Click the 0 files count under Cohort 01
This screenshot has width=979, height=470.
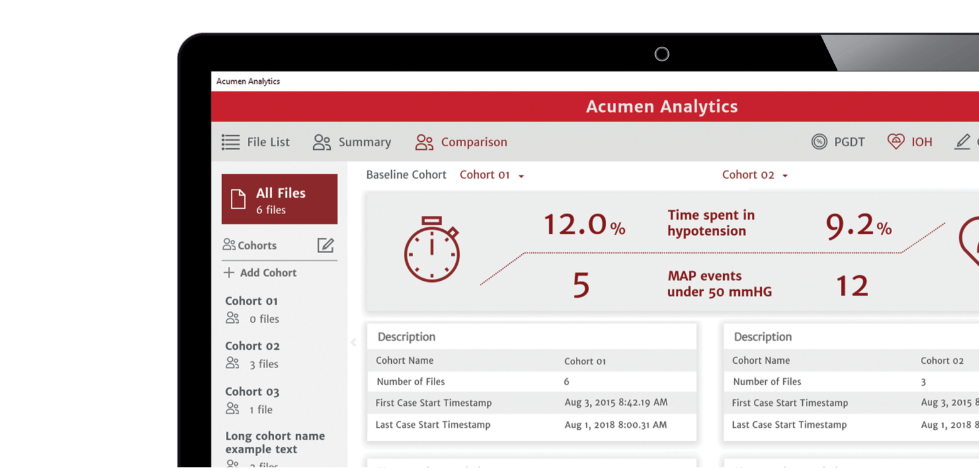tap(265, 320)
